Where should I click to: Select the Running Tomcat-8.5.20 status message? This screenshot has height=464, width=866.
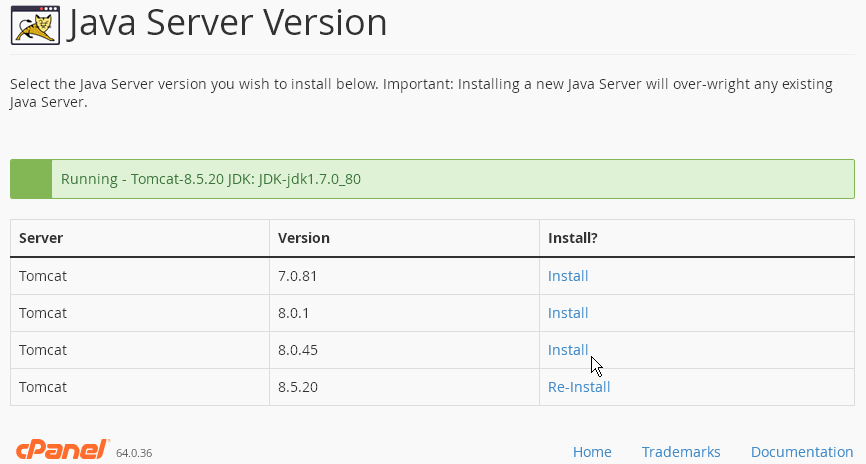click(210, 179)
